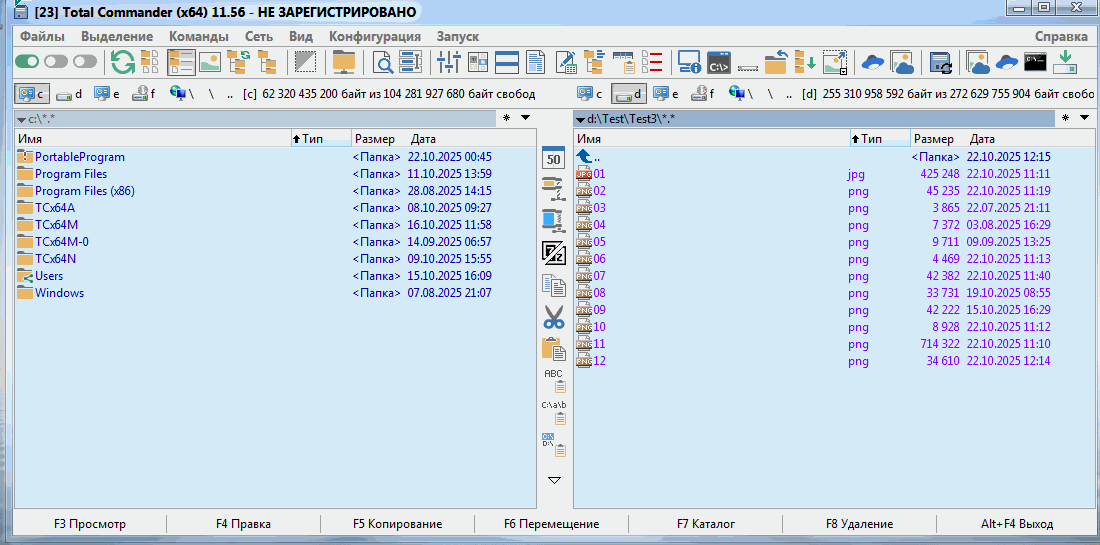Select the Windows folder in left panel

[275, 293]
